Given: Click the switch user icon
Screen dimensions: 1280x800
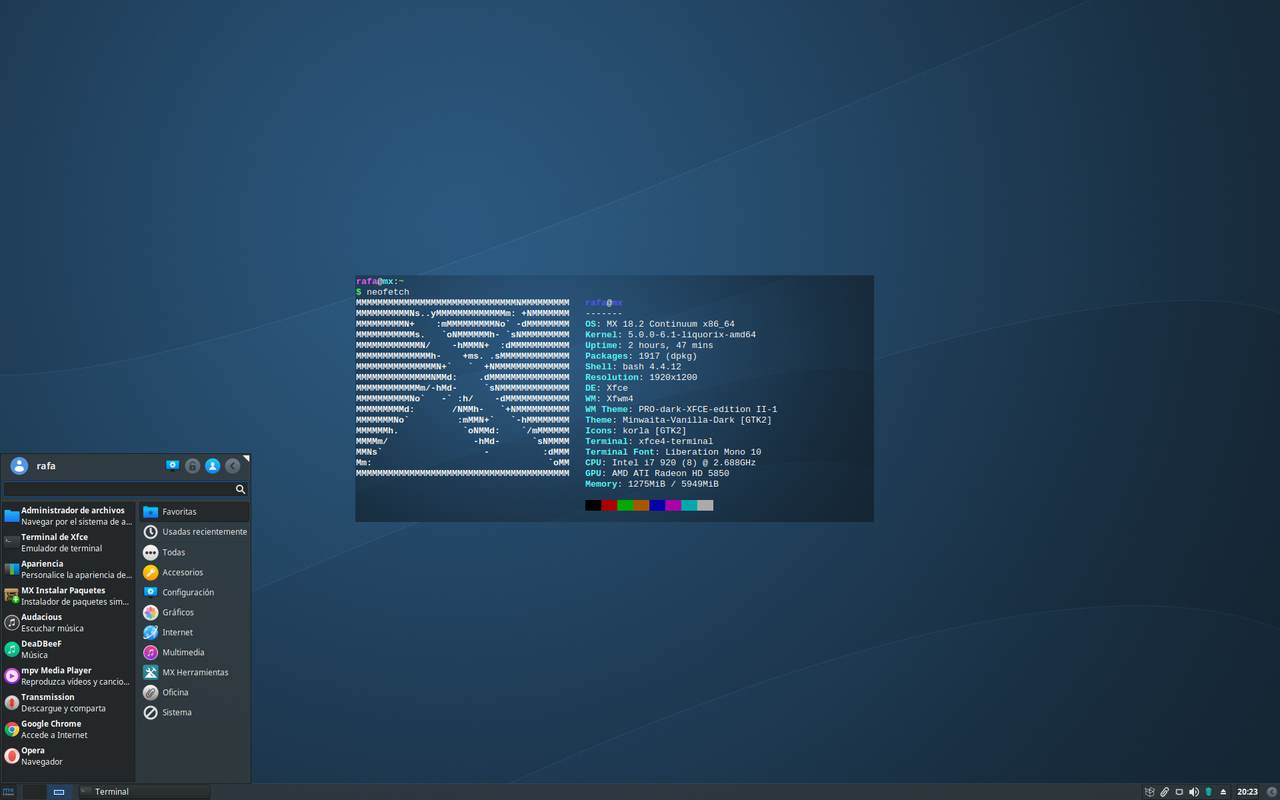Looking at the screenshot, I should coord(212,466).
